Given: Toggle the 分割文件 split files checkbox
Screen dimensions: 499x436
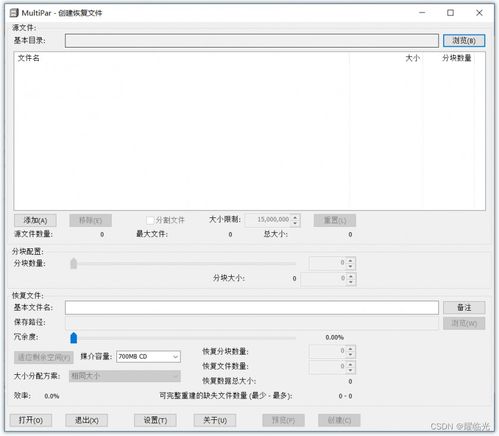Looking at the screenshot, I should 150,220.
